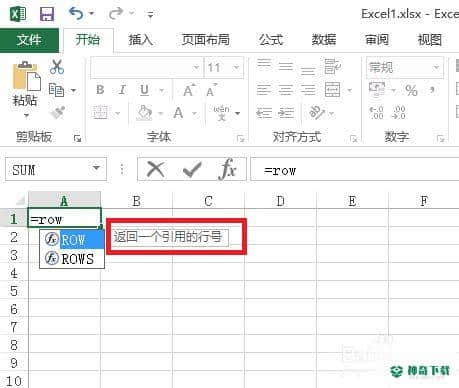Click in the formula bar showing =row
This screenshot has height=388, width=459.
tap(355, 171)
